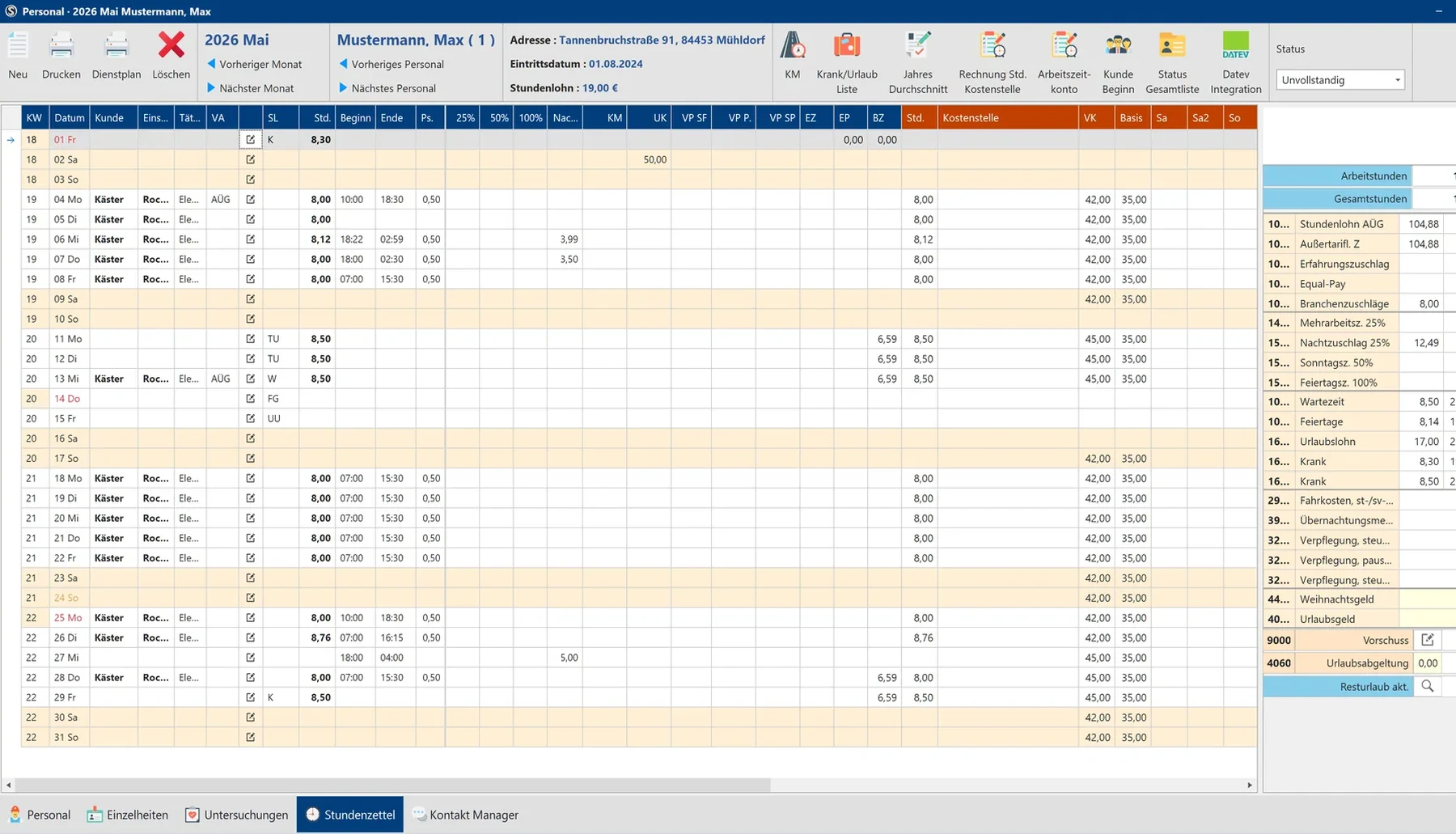Viewport: 1456px width, 834px height.
Task: Click the Resturlaub akt. search icon
Action: click(1428, 686)
